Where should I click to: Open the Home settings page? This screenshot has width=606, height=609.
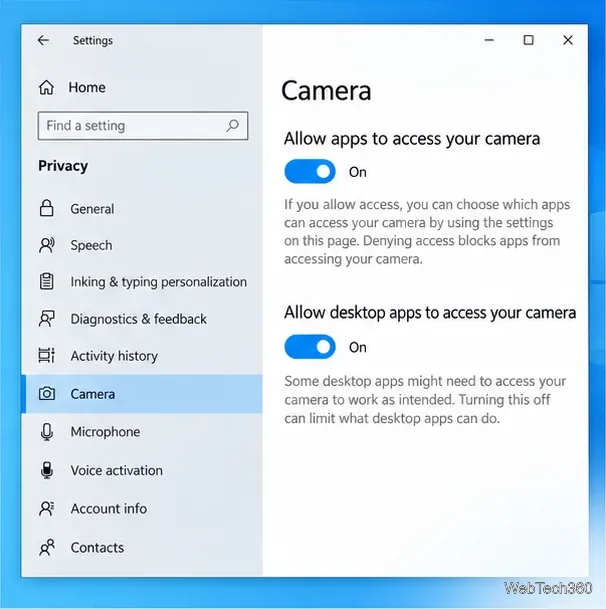click(x=87, y=87)
